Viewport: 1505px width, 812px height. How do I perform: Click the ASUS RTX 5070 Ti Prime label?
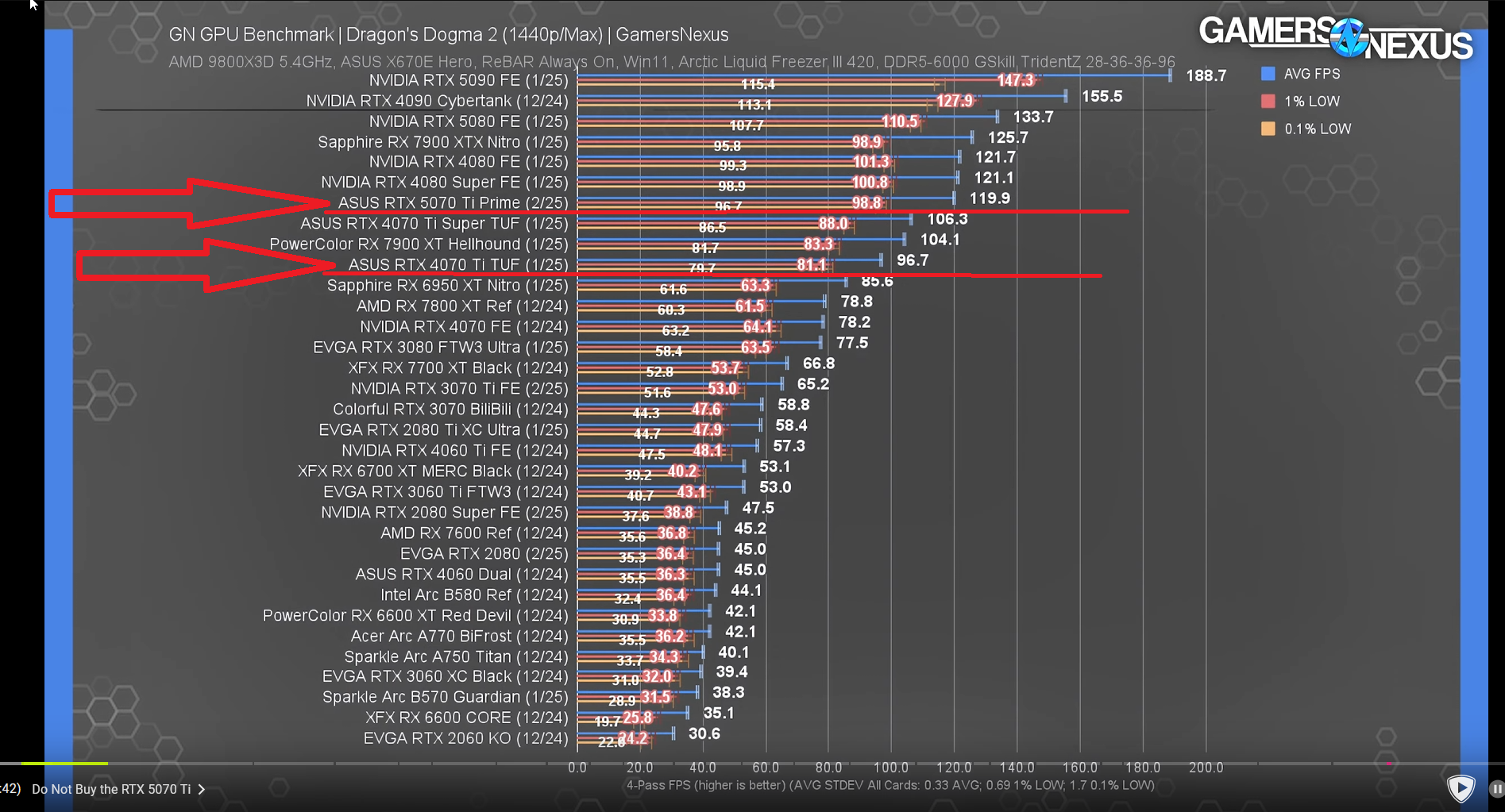point(453,203)
